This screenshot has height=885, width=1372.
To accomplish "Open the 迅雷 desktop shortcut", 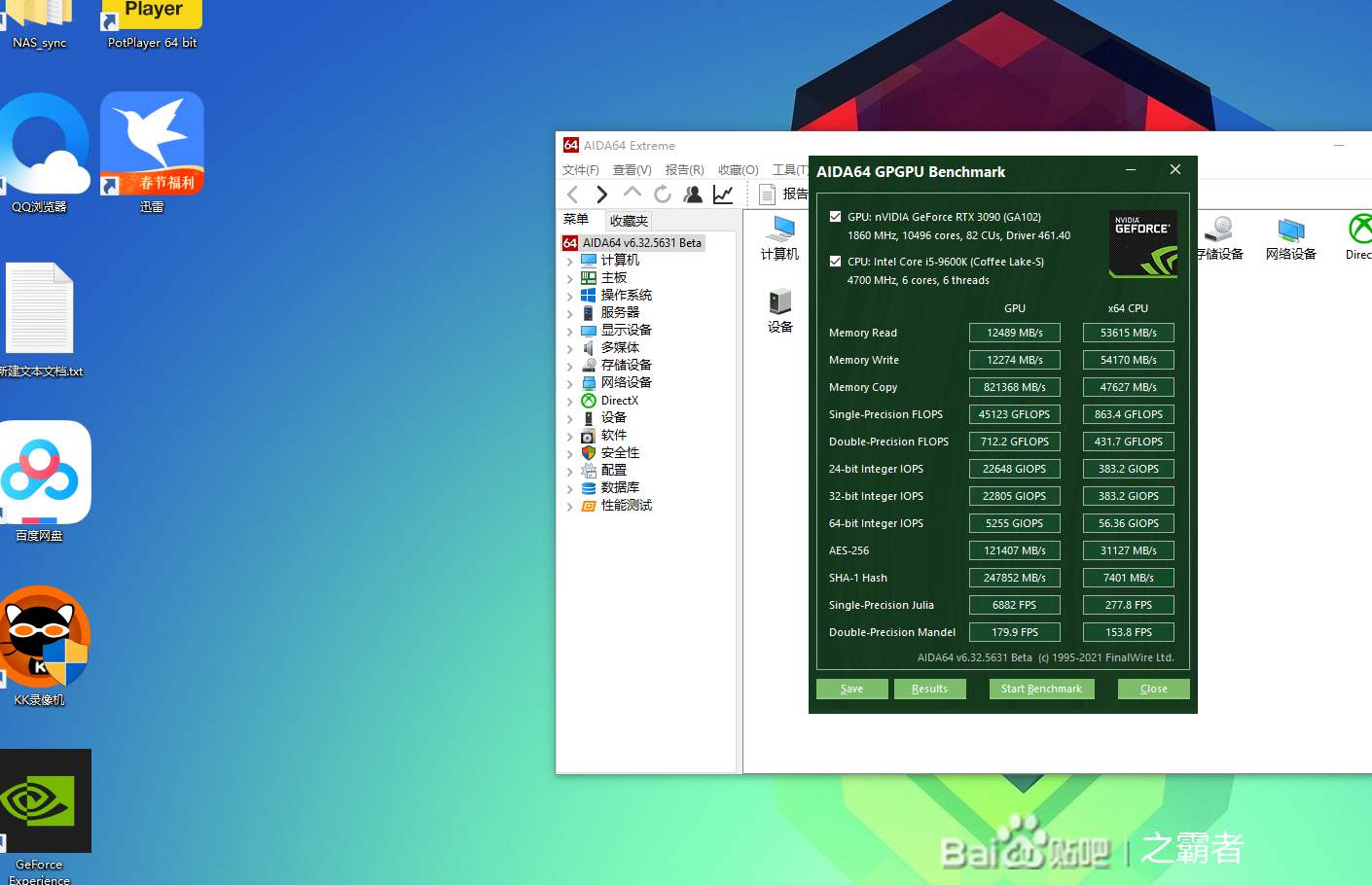I will tap(152, 154).
